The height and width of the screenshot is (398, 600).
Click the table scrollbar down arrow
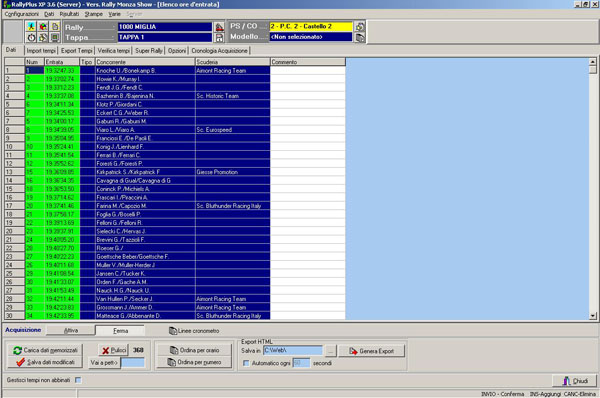[x=593, y=316]
